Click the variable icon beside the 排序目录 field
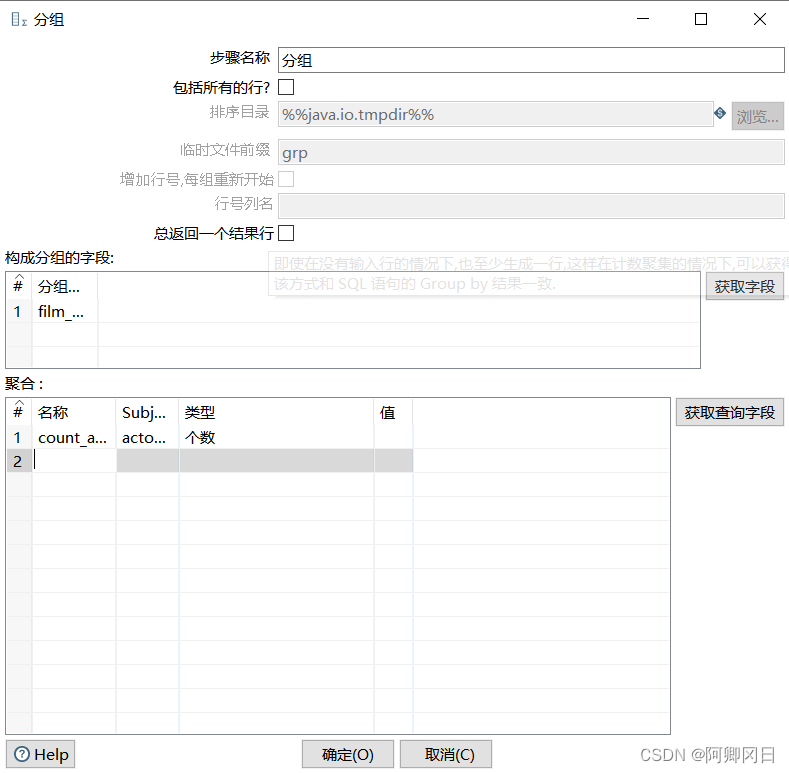 point(720,114)
